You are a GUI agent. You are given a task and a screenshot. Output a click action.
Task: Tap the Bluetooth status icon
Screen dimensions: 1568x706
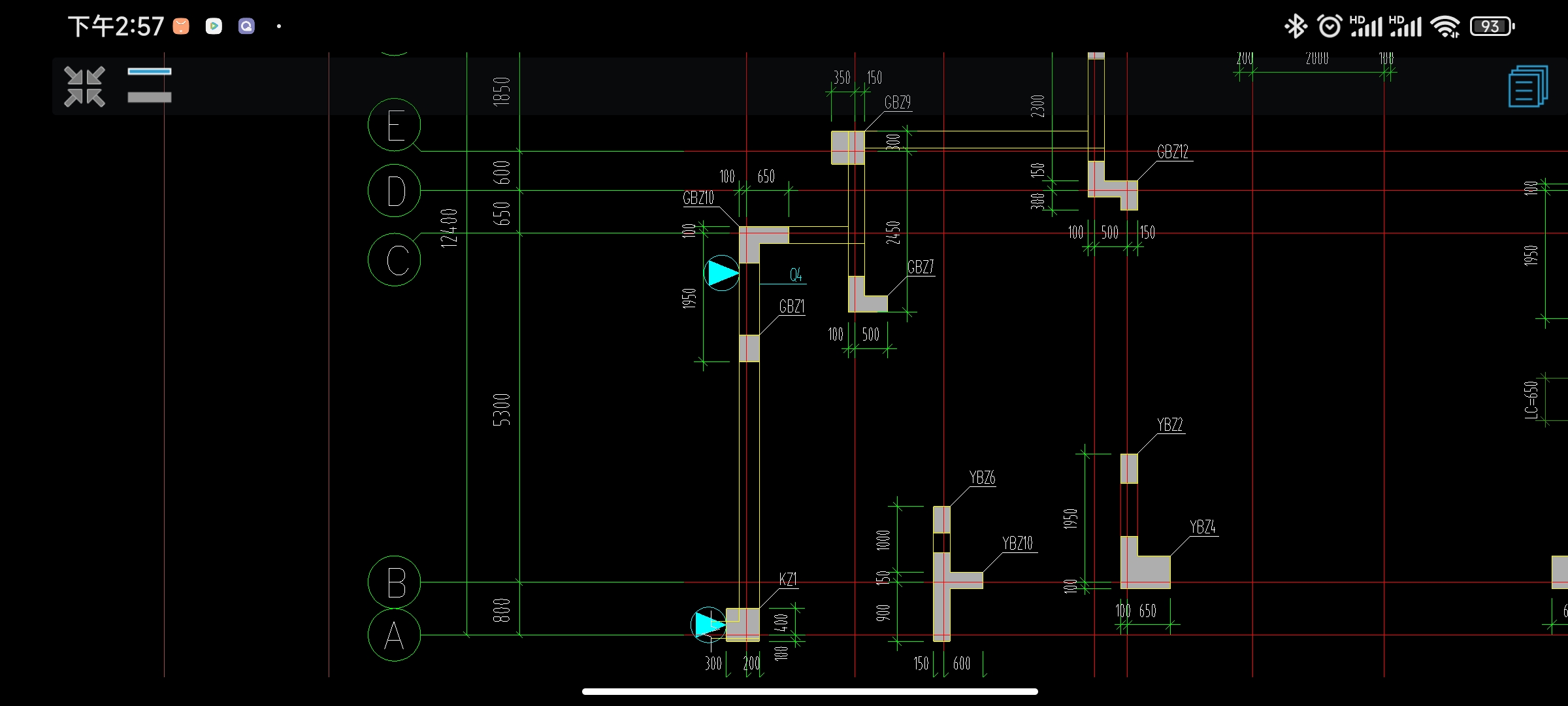1295,26
